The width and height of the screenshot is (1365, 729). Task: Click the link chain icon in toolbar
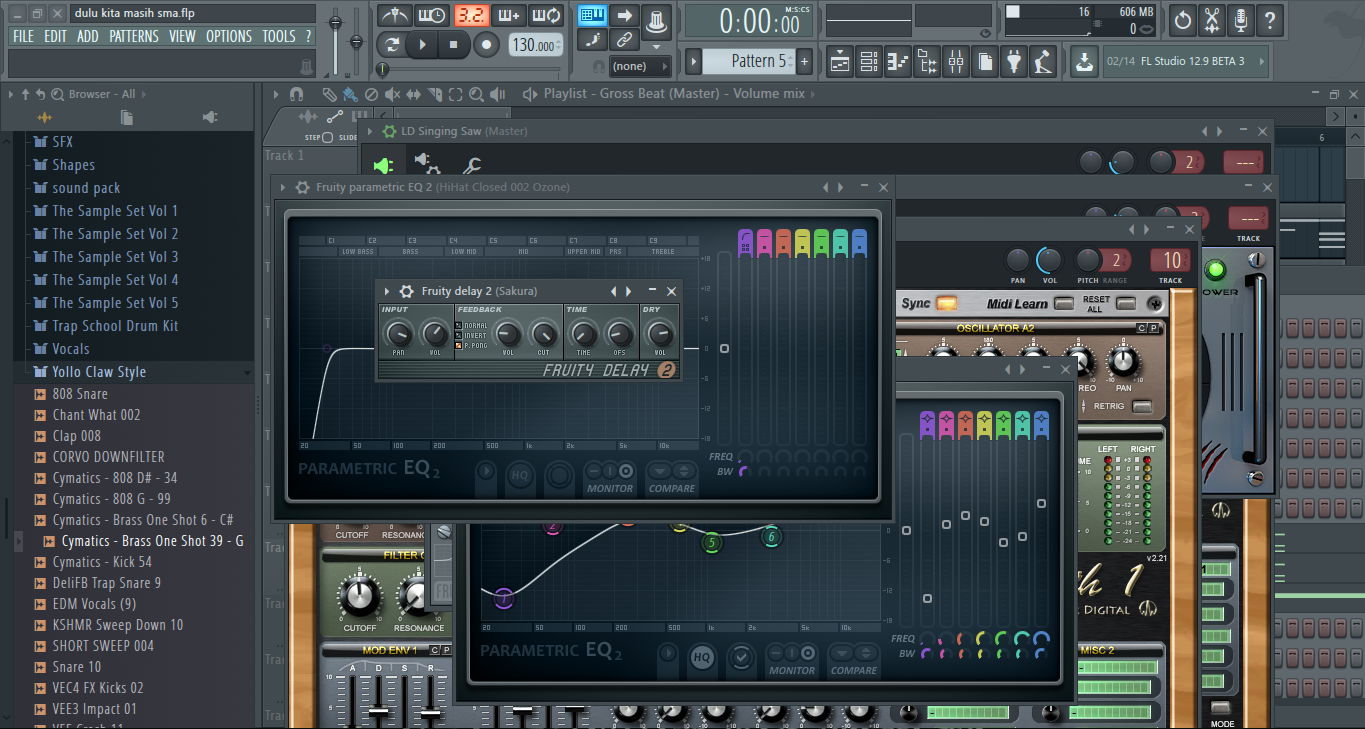pos(624,40)
